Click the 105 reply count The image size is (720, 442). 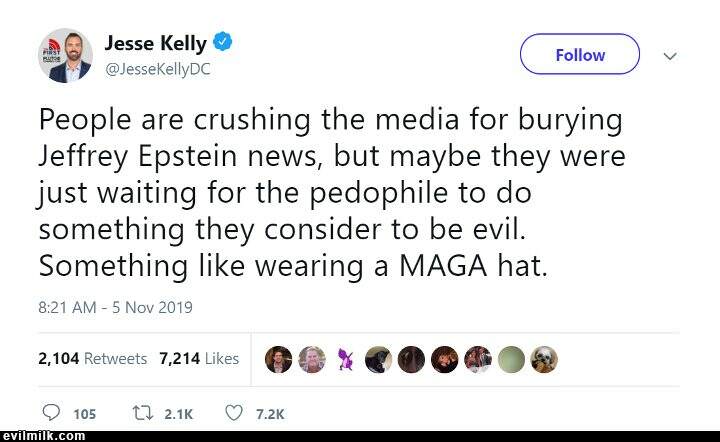pos(85,413)
